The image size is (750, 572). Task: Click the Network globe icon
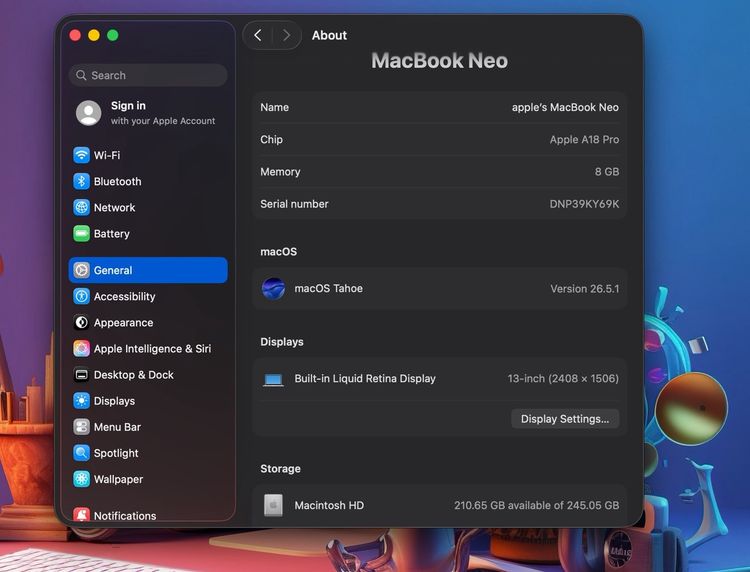tap(81, 208)
